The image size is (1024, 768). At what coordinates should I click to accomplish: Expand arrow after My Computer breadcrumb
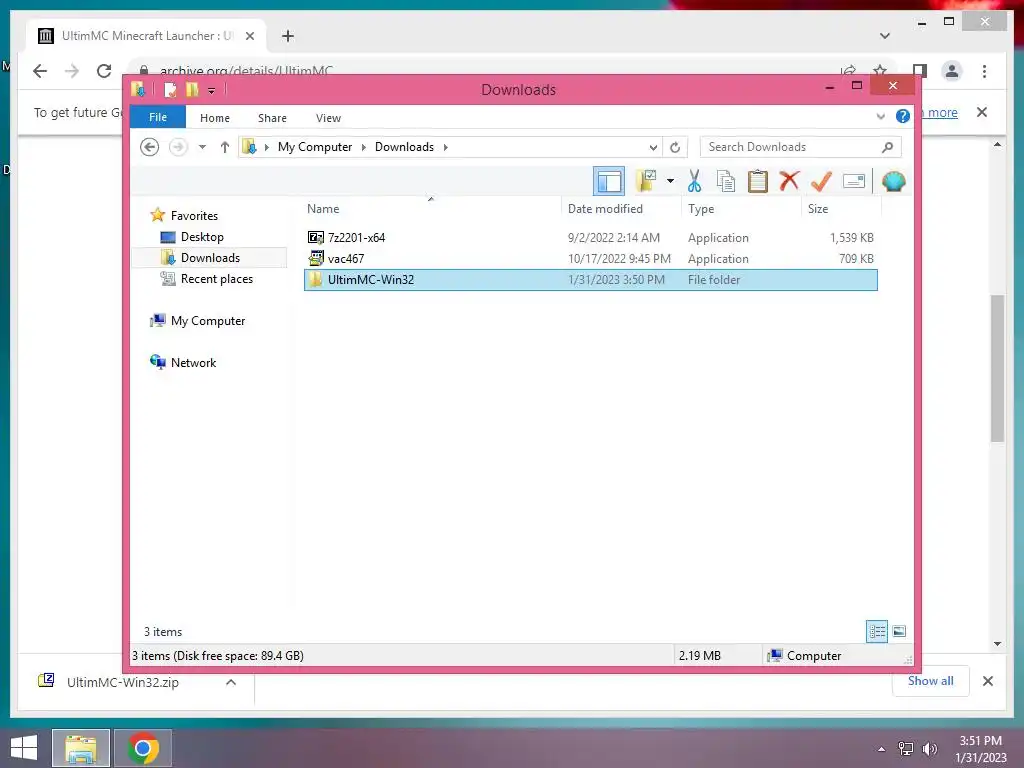[364, 147]
